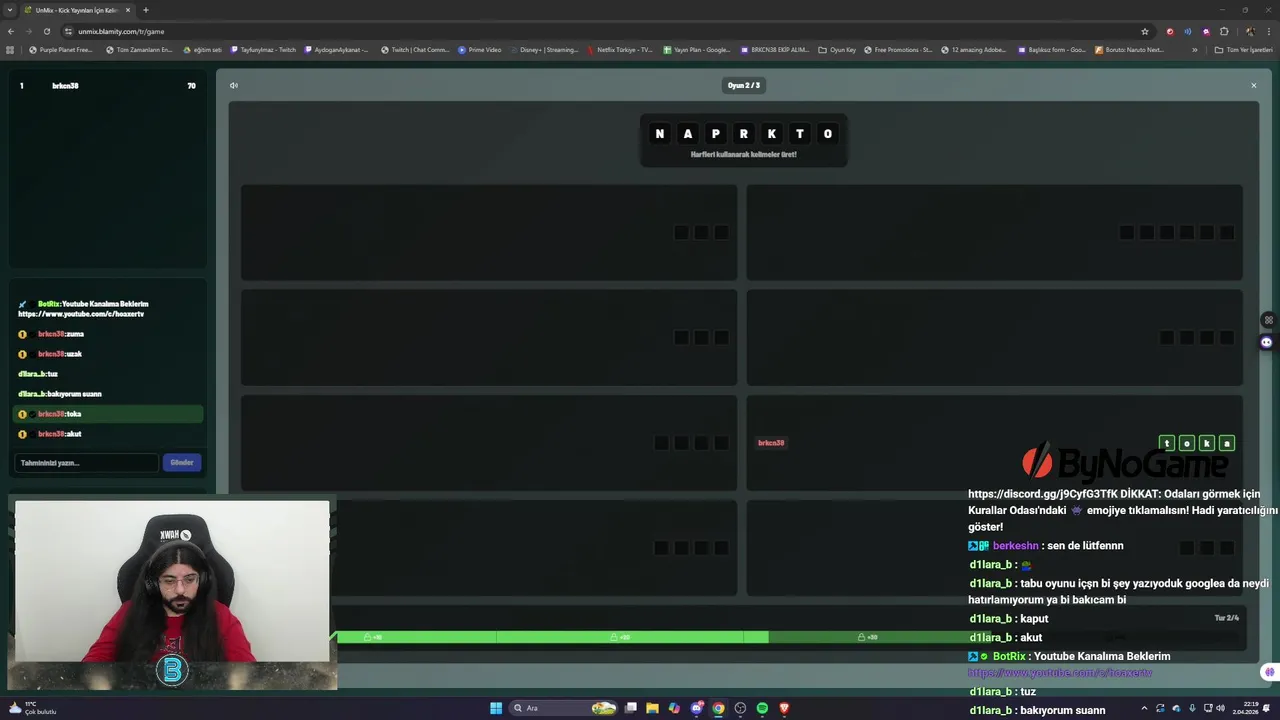Open File Explorer from the taskbar
Image resolution: width=1280 pixels, height=720 pixels.
click(x=652, y=708)
